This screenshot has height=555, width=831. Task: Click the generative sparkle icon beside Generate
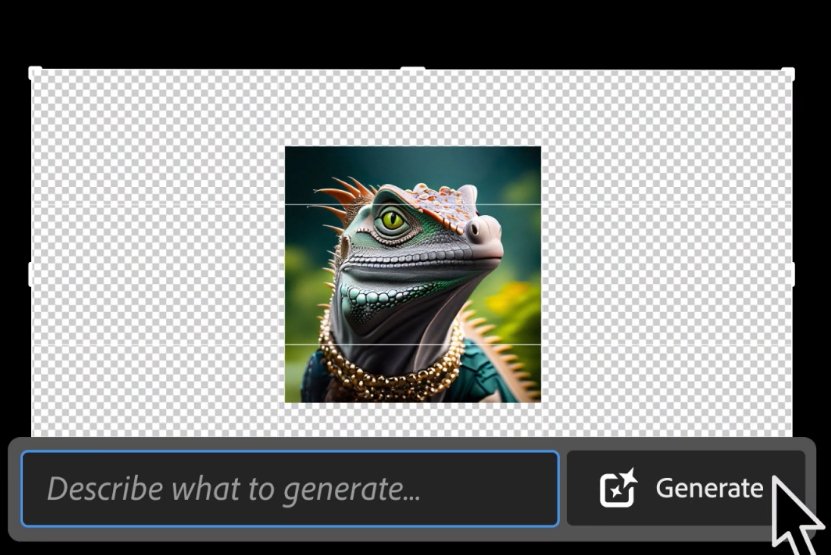tap(618, 488)
